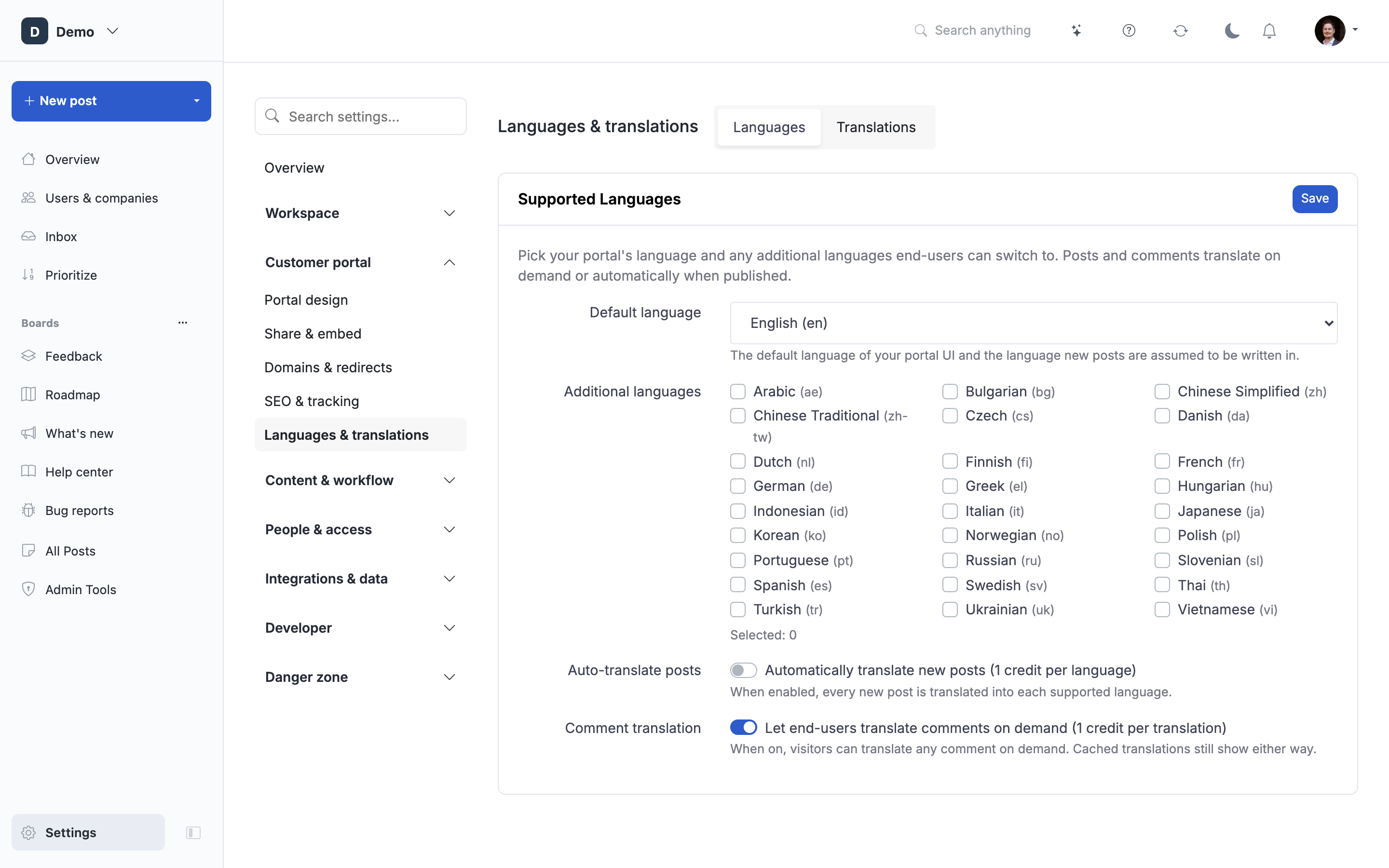The image size is (1389, 868).
Task: Open the help question mark icon
Action: [x=1129, y=30]
